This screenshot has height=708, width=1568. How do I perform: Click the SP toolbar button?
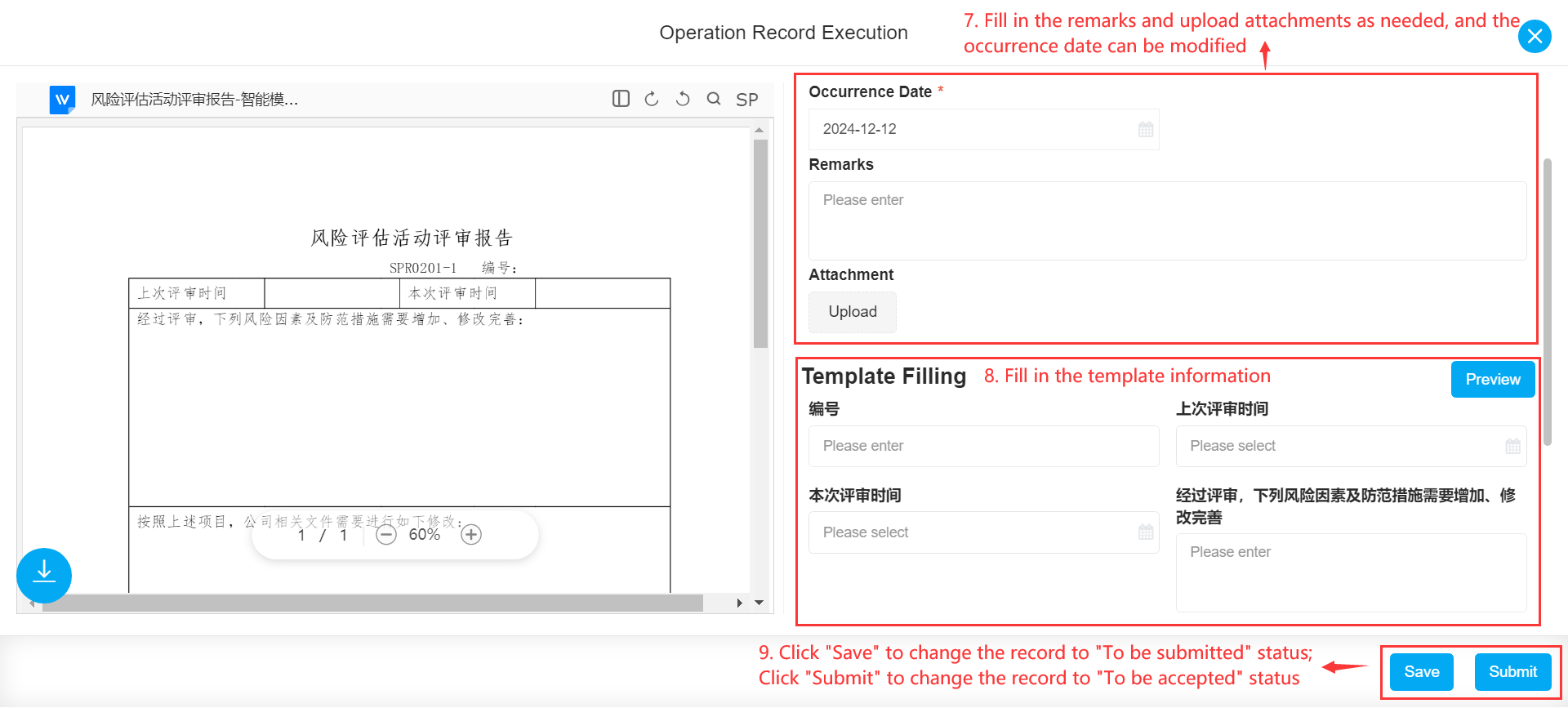click(746, 100)
